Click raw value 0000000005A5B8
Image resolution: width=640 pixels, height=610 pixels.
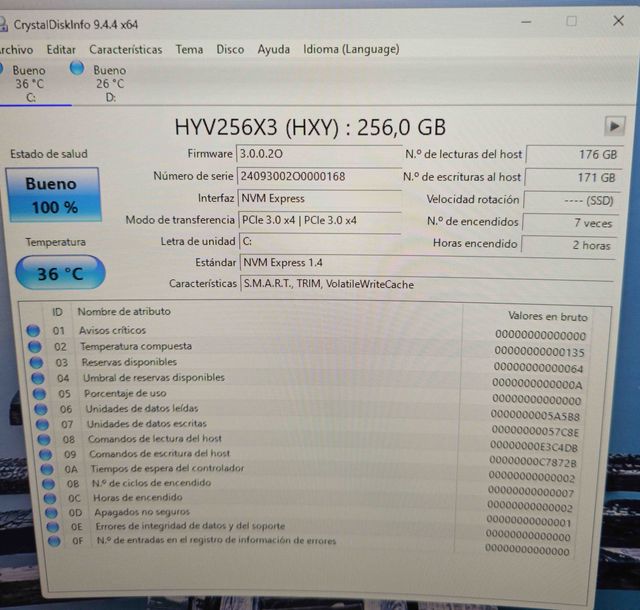coord(535,415)
